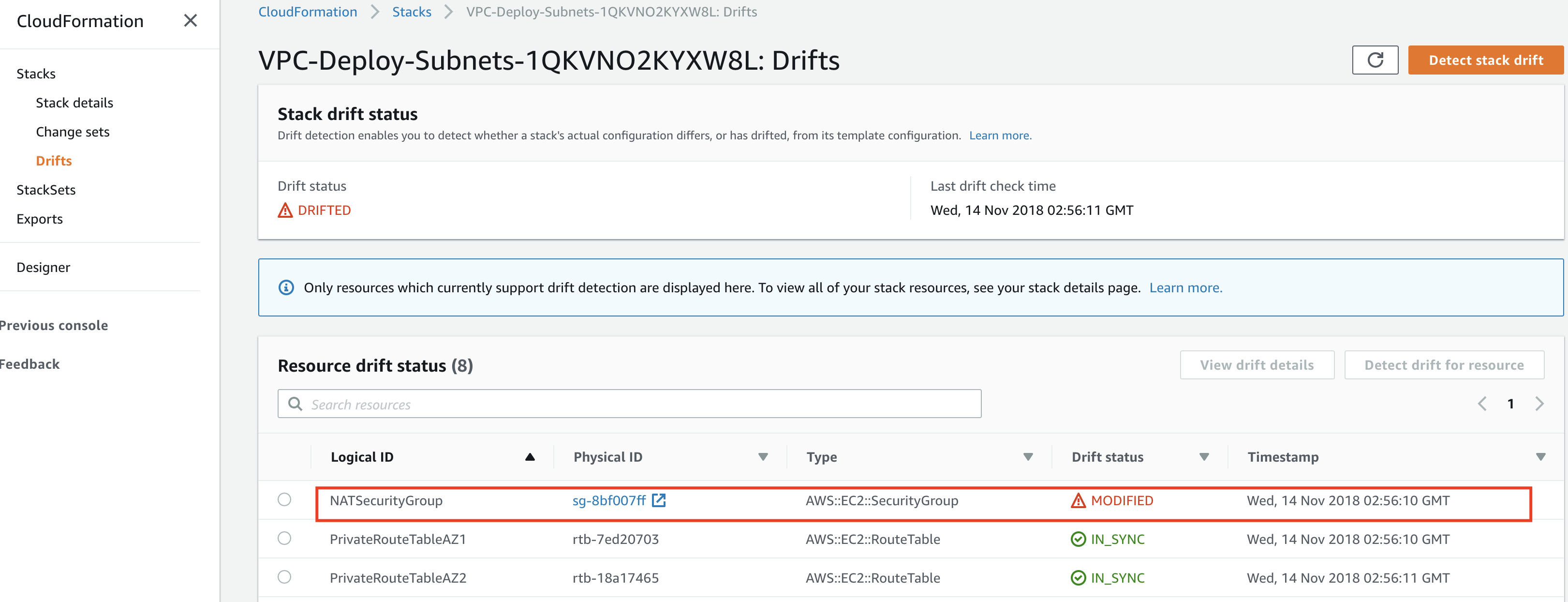Close the CloudFormation sidebar with X
1568x602 pixels.
pos(191,21)
